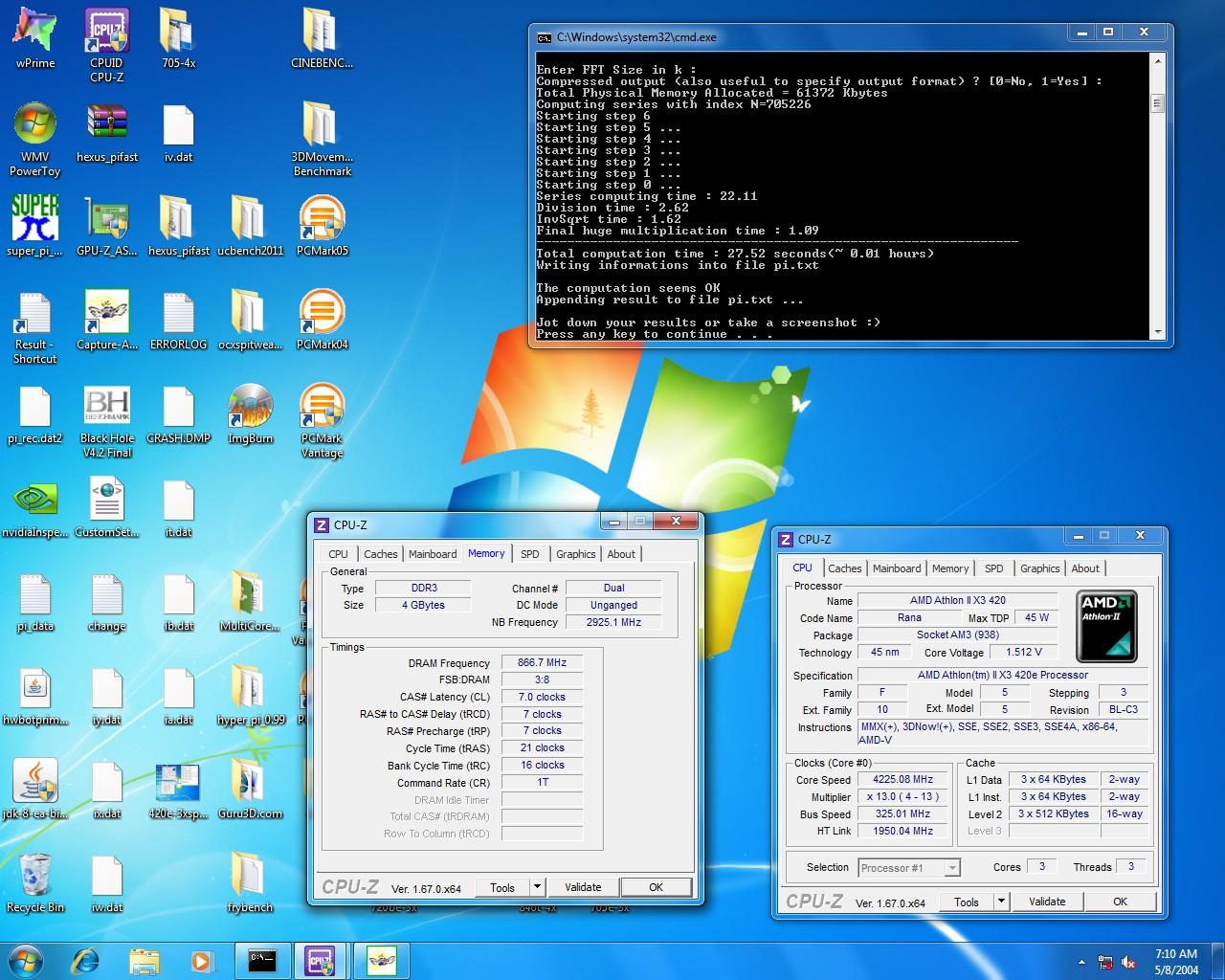The height and width of the screenshot is (980, 1225).
Task: Open the hyper pi 0.99 folder
Action: tap(250, 695)
